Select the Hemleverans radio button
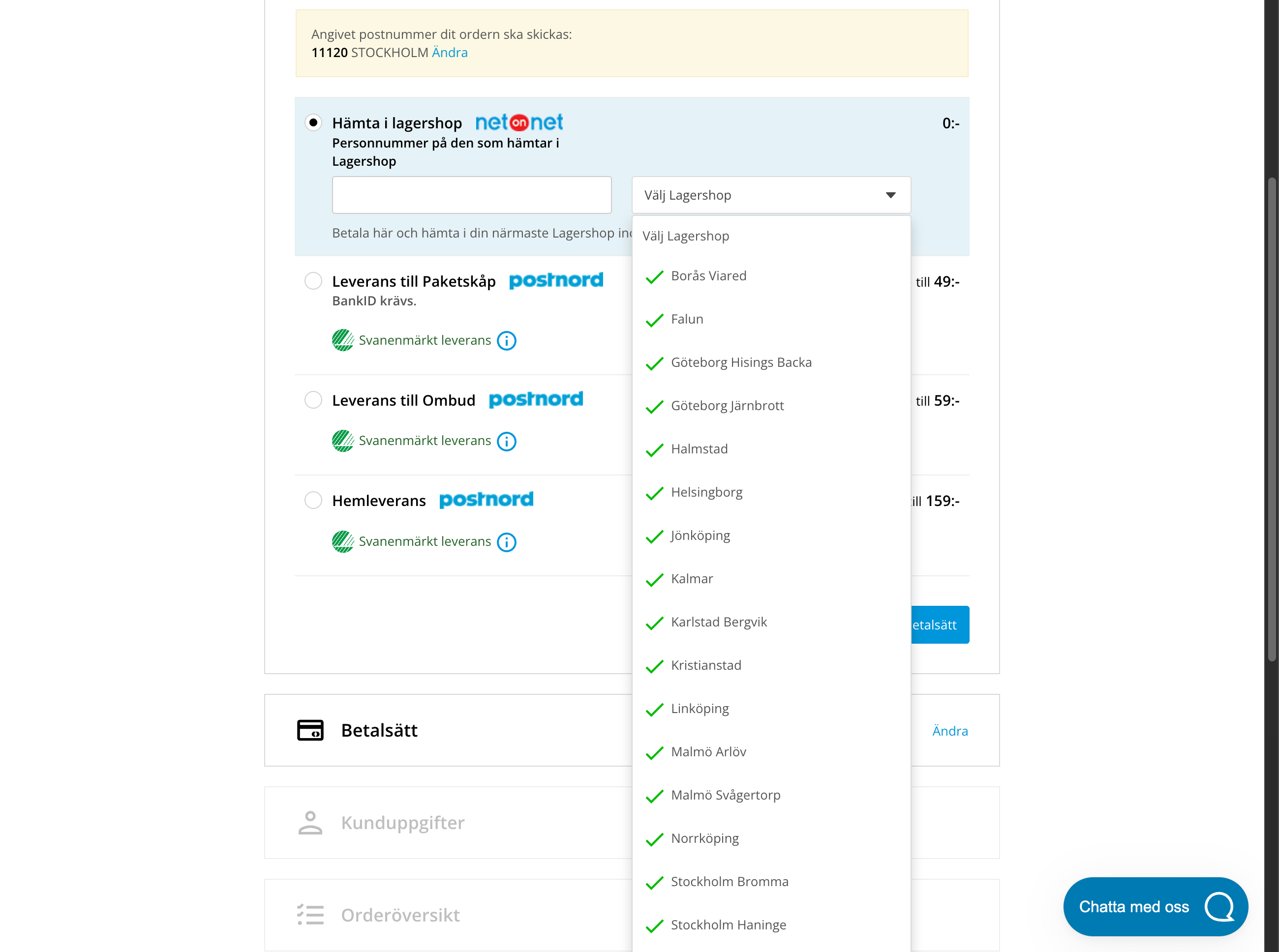 (313, 500)
